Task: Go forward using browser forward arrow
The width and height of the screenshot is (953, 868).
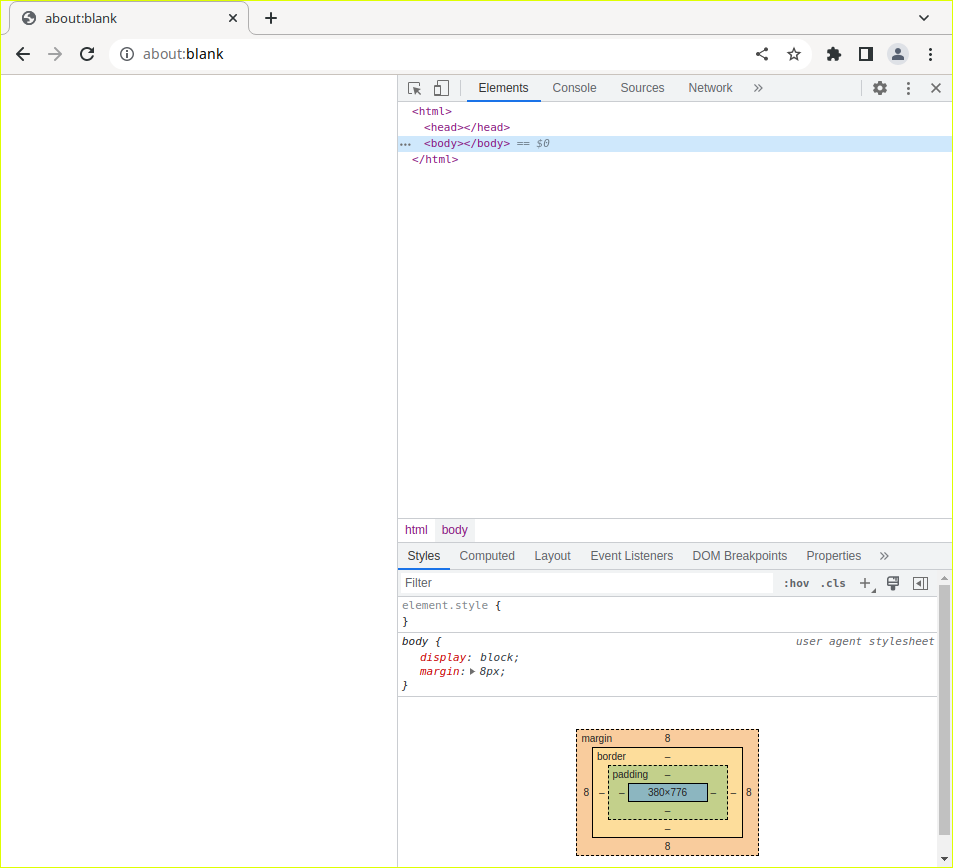Action: click(55, 54)
